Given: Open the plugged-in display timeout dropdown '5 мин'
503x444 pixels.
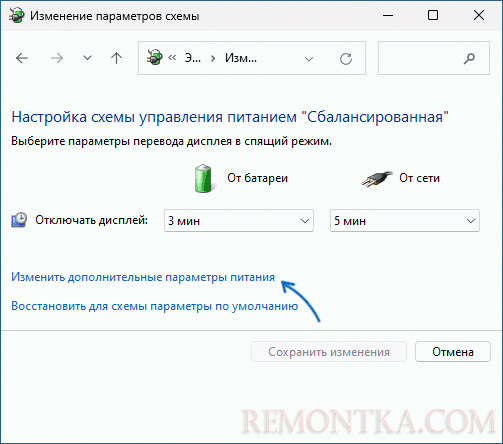Looking at the screenshot, I should click(x=405, y=221).
